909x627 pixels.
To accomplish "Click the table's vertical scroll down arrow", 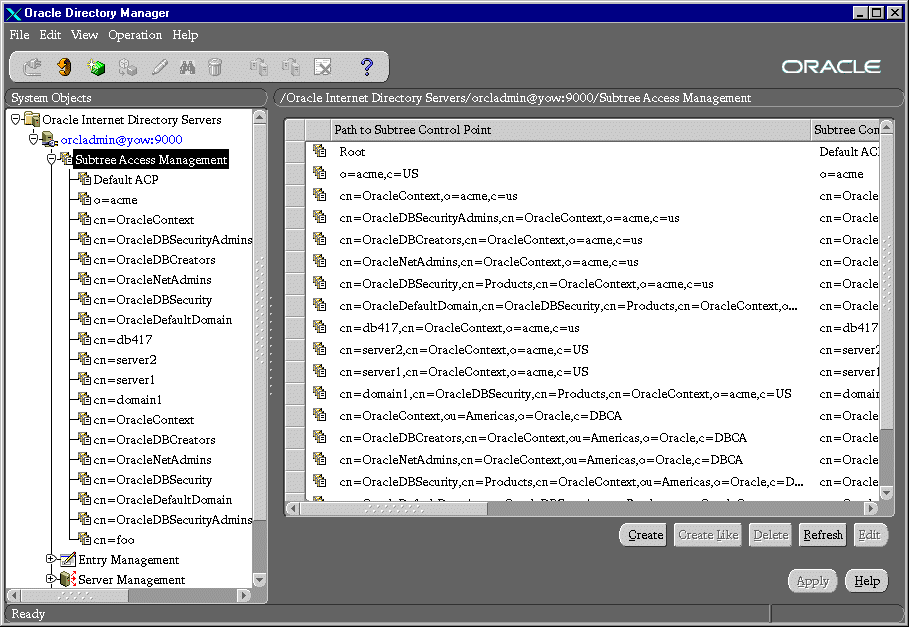I will tap(886, 493).
